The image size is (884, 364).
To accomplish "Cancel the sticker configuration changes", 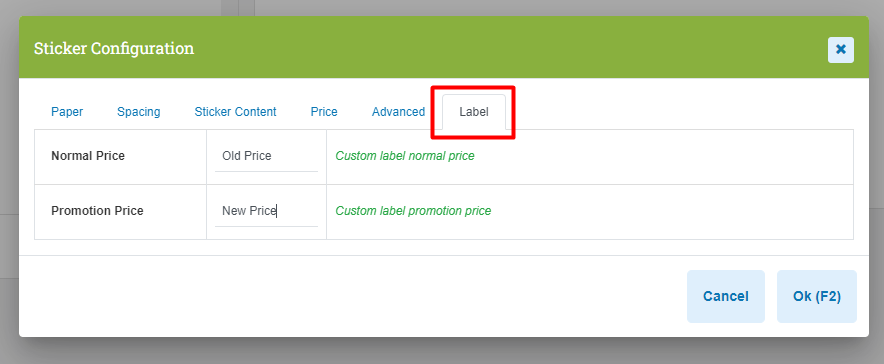I will tap(726, 296).
